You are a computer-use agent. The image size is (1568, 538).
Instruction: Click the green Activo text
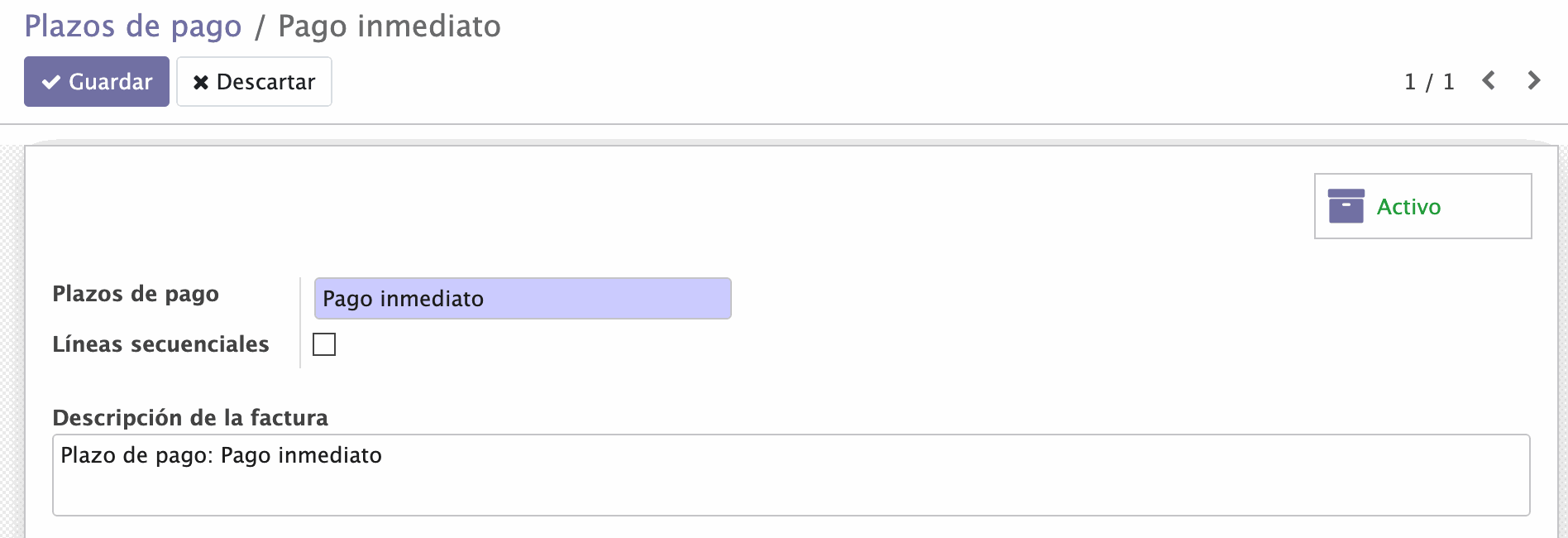(1408, 207)
